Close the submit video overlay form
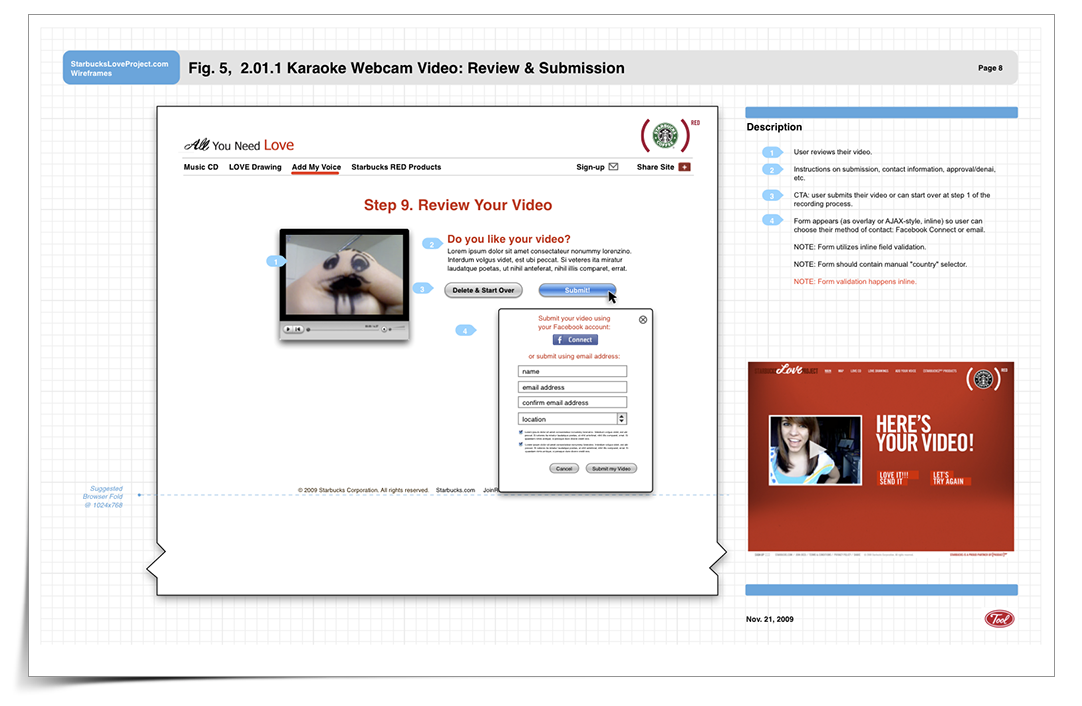This screenshot has width=1082, height=706. tap(642, 320)
